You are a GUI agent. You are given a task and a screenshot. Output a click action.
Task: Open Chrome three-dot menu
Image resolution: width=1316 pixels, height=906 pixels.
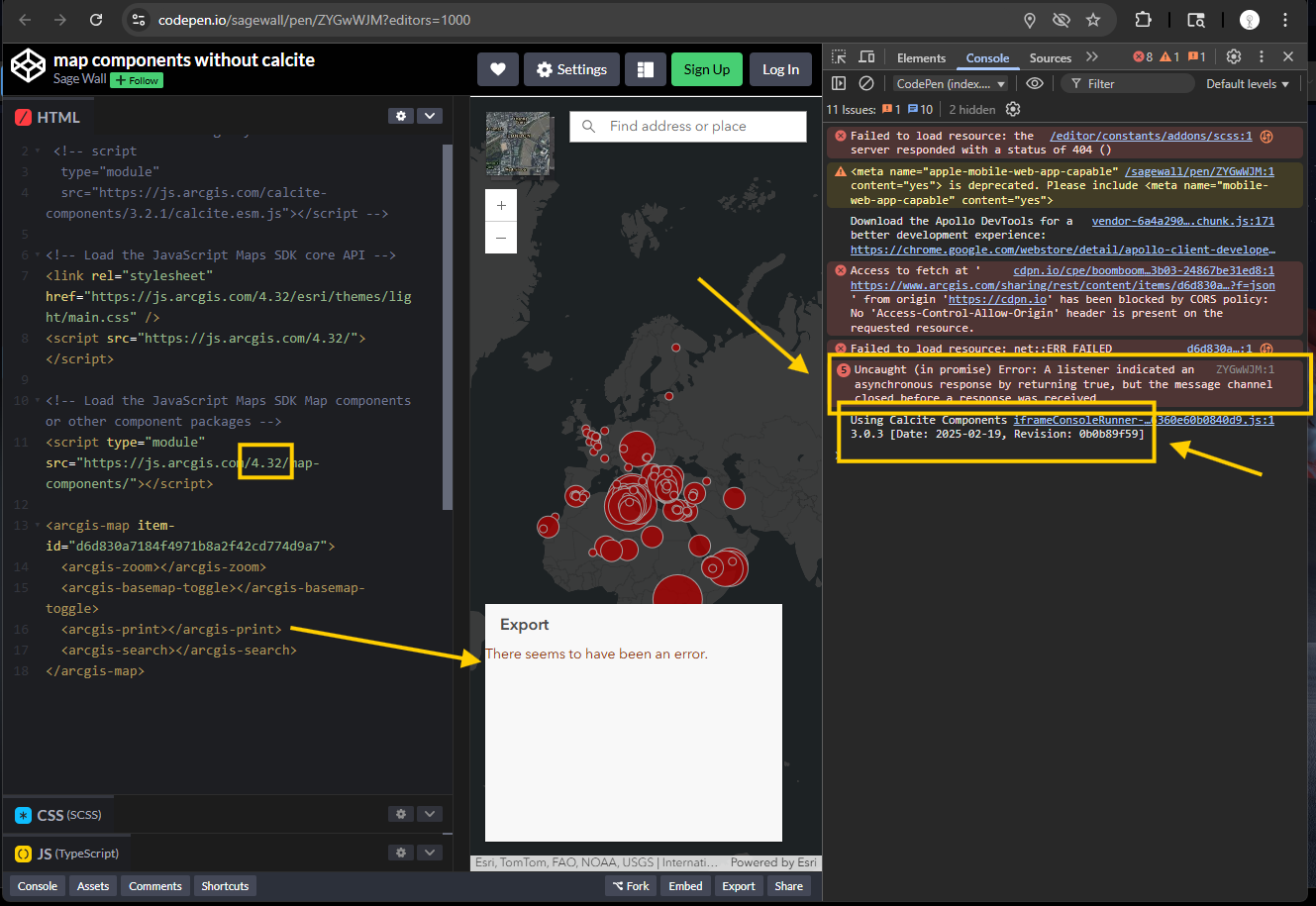pos(1285,20)
